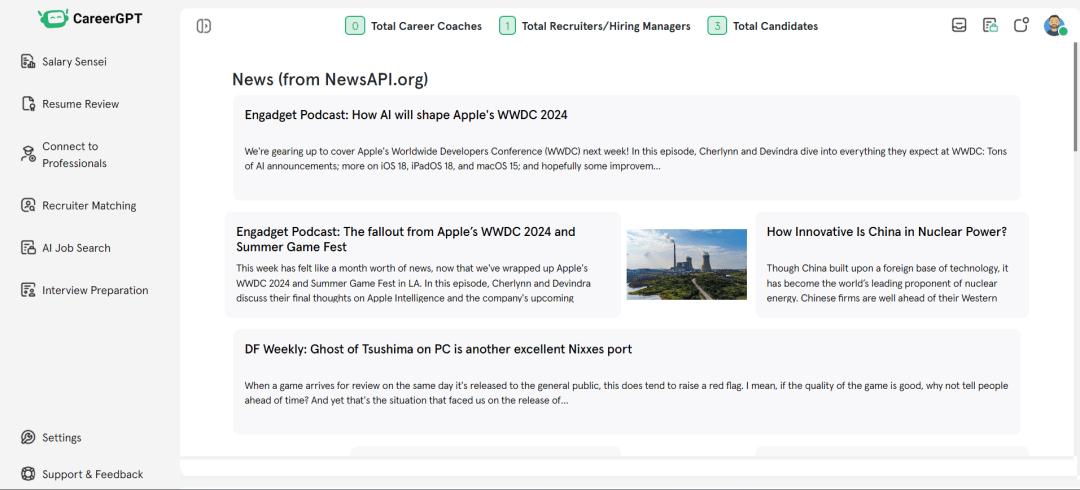
Task: Select Recruiter Matching menu item
Action: pyautogui.click(x=90, y=205)
